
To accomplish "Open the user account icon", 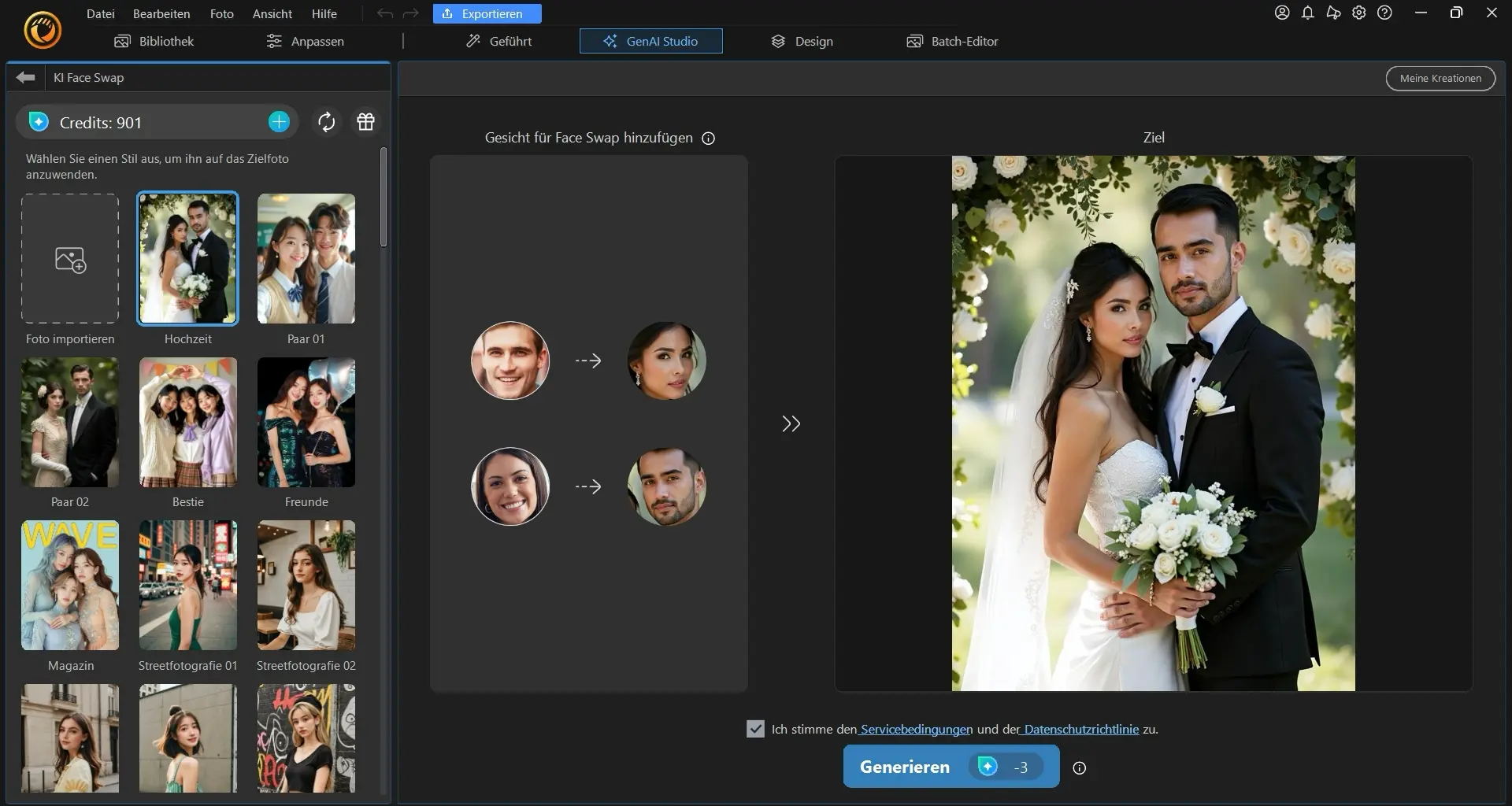I will [1282, 13].
